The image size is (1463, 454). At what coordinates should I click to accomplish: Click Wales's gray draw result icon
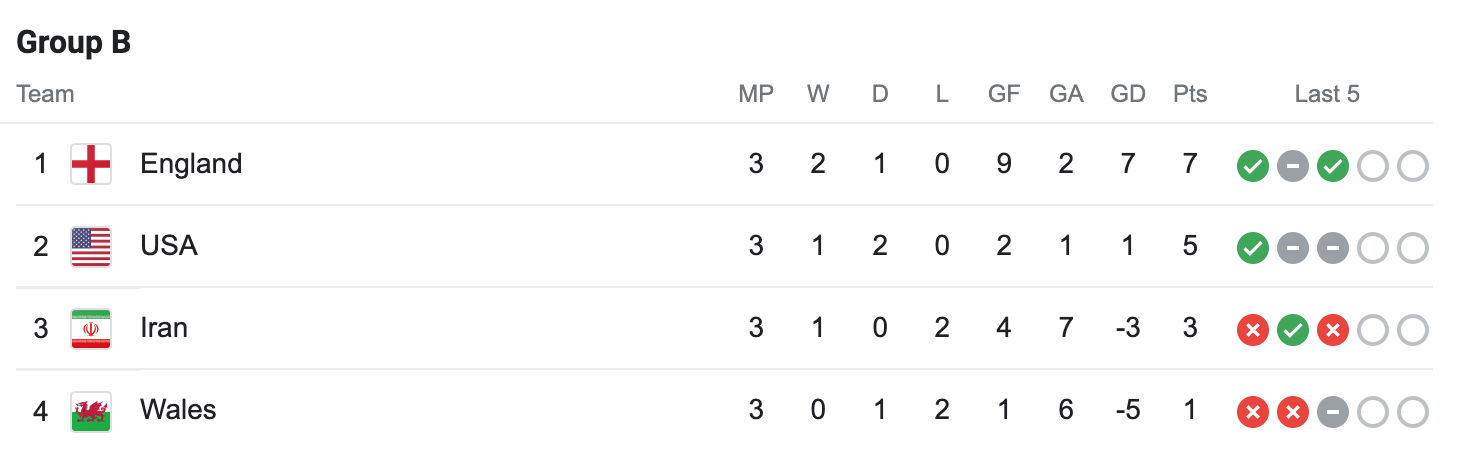pyautogui.click(x=1332, y=412)
